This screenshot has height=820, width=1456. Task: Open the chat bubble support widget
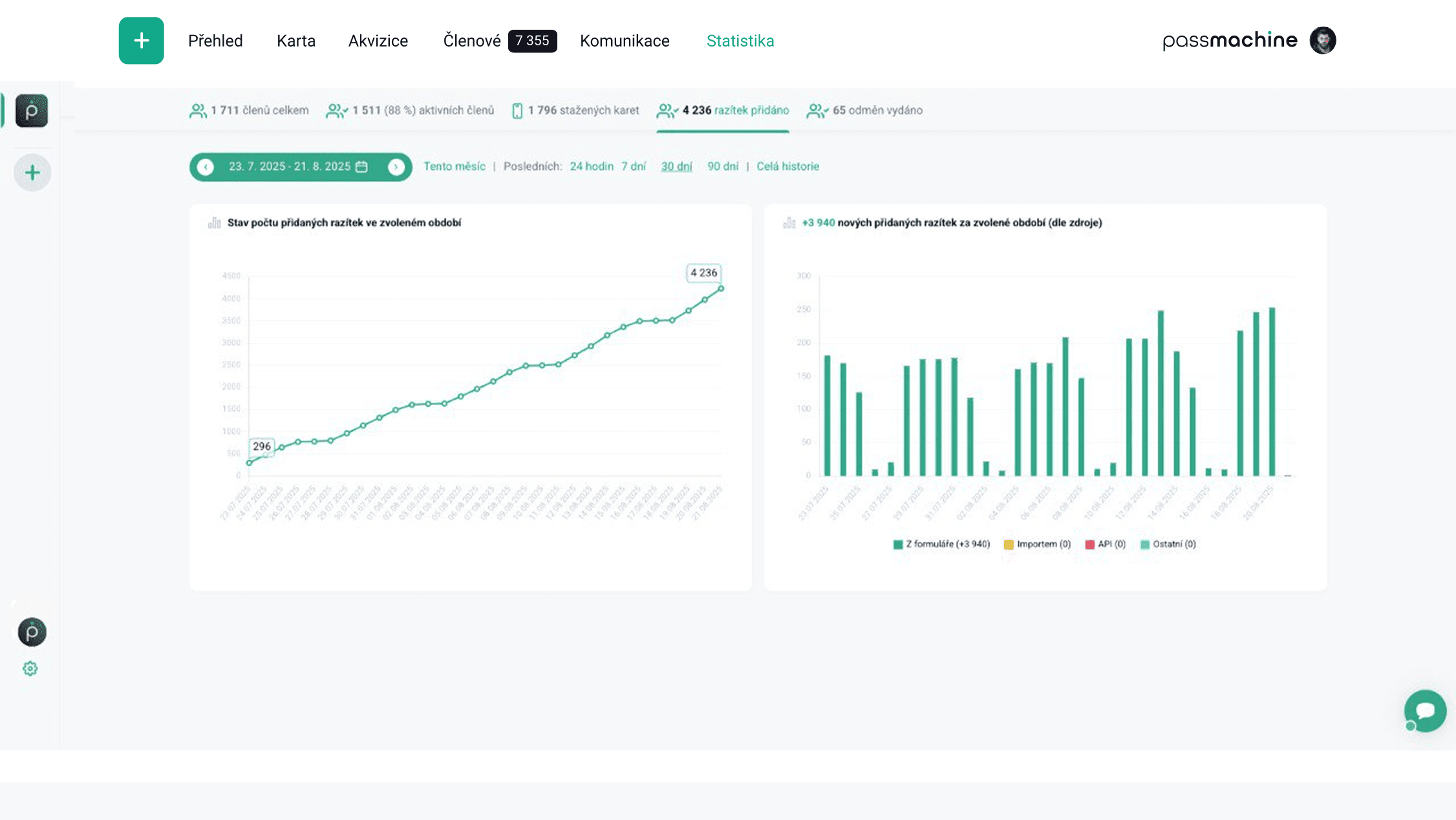tap(1425, 710)
